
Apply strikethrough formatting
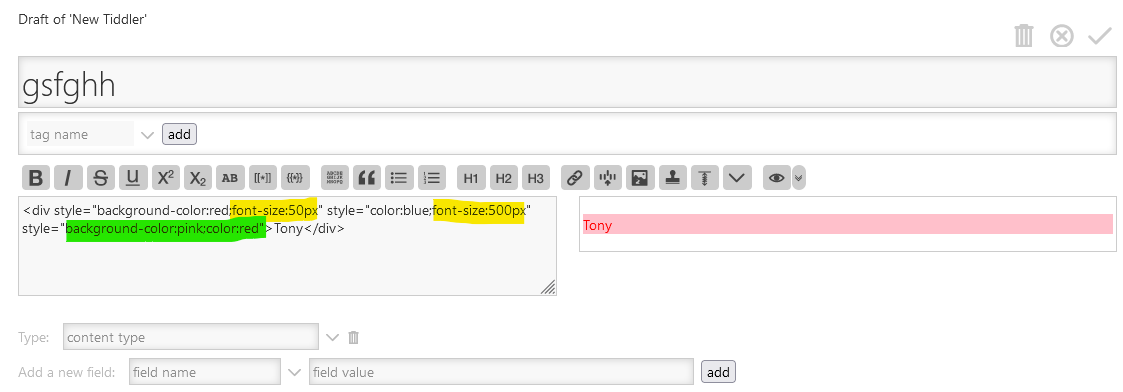click(x=101, y=178)
